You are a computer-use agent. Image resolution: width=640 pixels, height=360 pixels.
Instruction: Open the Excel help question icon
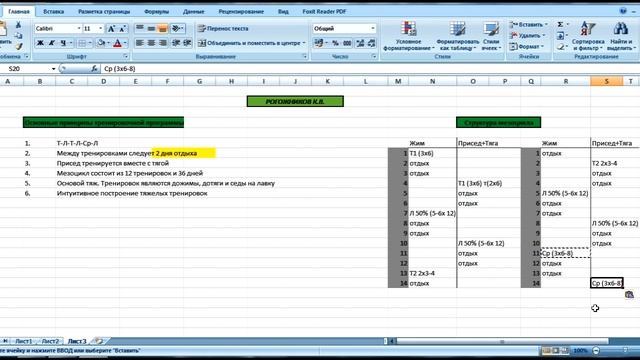click(x=623, y=11)
